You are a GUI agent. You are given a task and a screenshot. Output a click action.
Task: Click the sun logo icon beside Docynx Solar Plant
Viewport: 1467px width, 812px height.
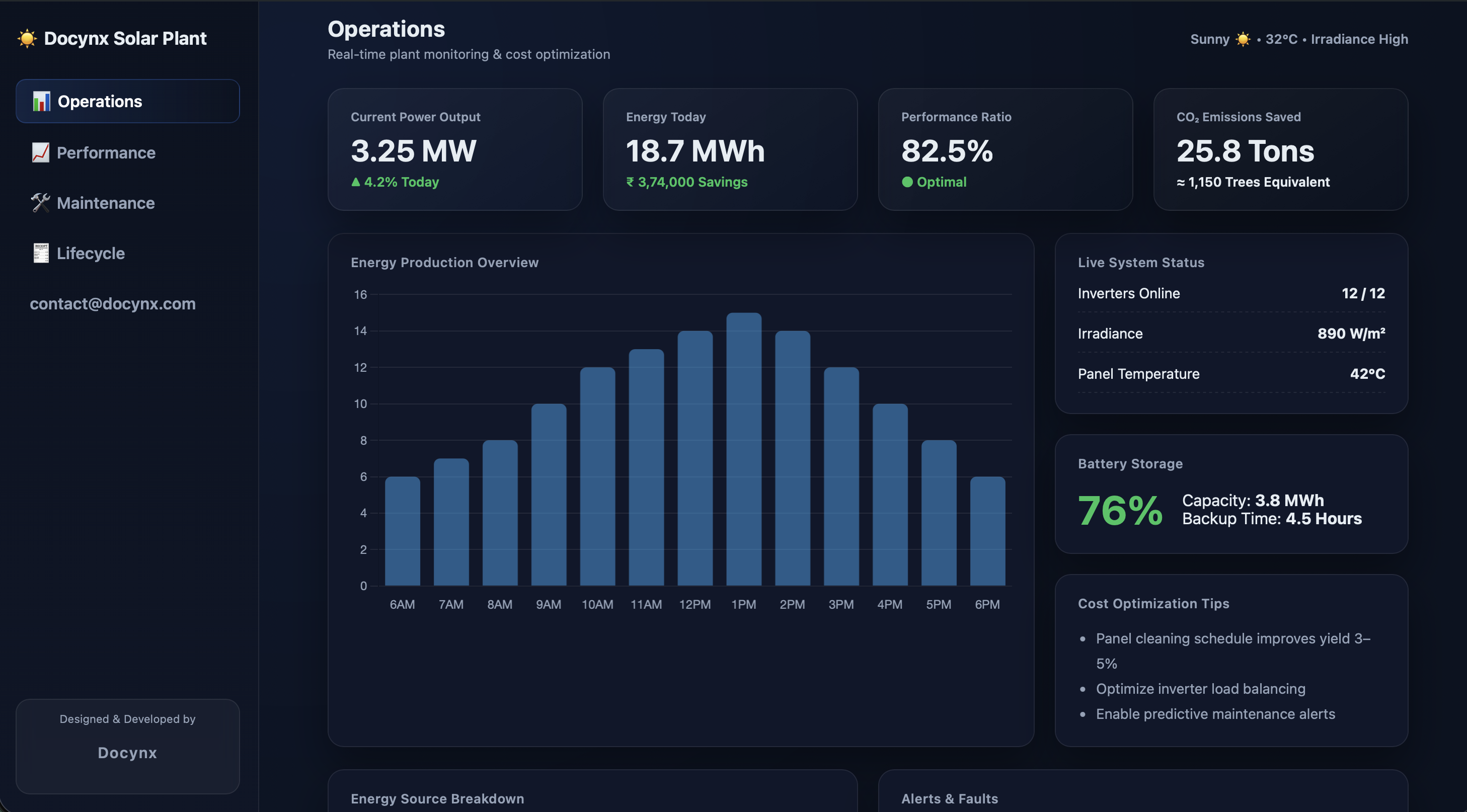click(x=27, y=38)
